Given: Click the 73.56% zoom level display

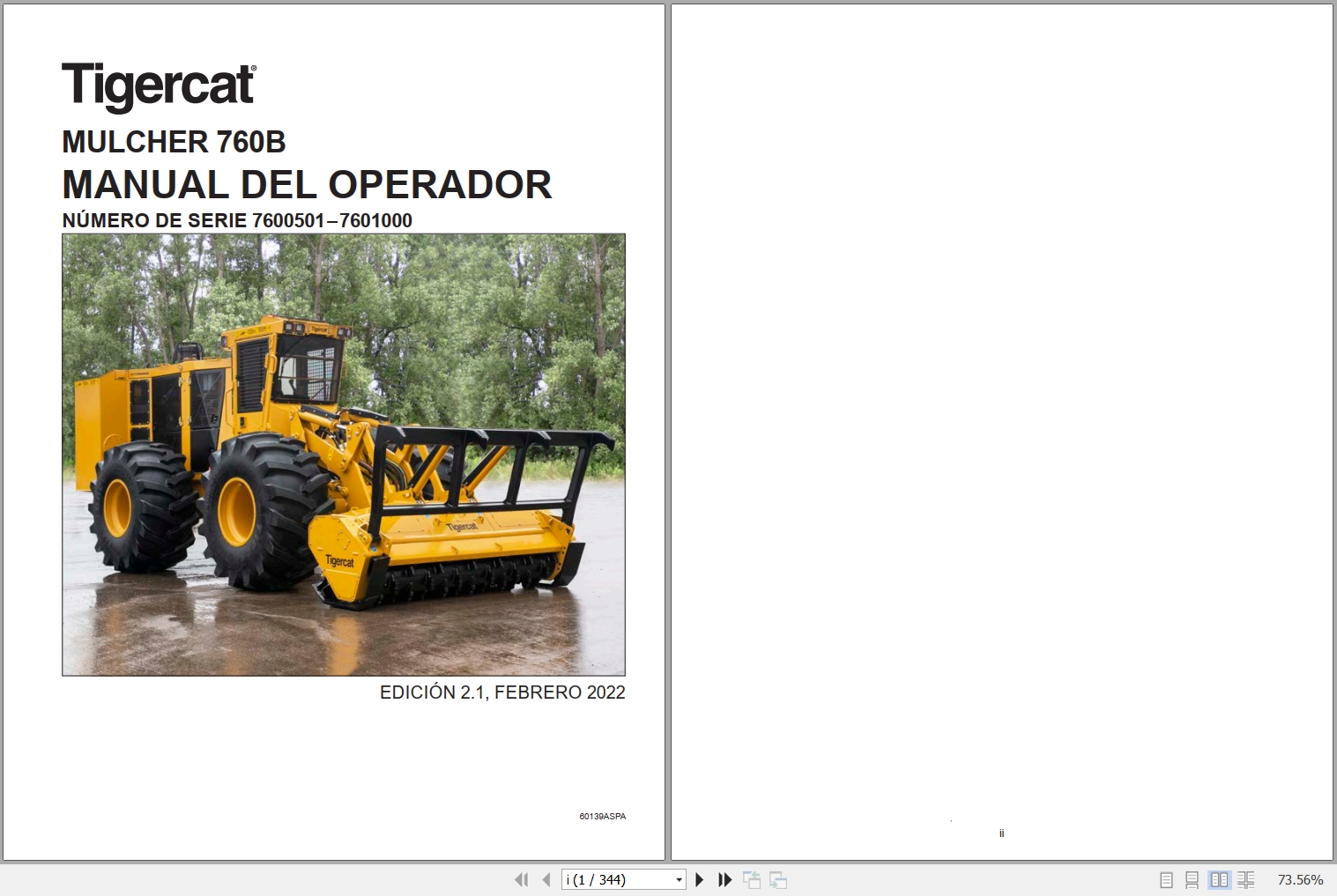Looking at the screenshot, I should tap(1300, 879).
